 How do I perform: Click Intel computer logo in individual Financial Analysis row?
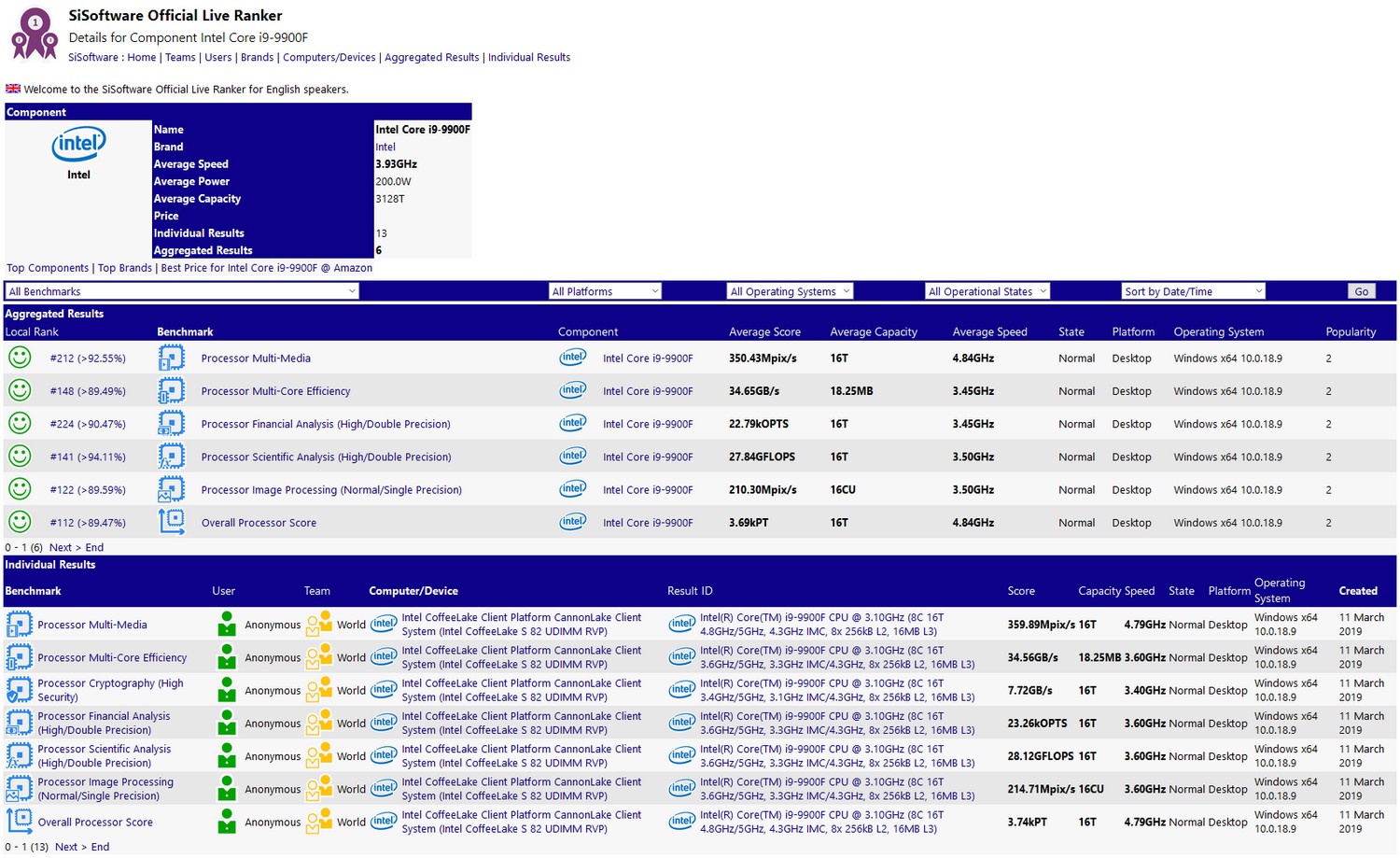[384, 722]
